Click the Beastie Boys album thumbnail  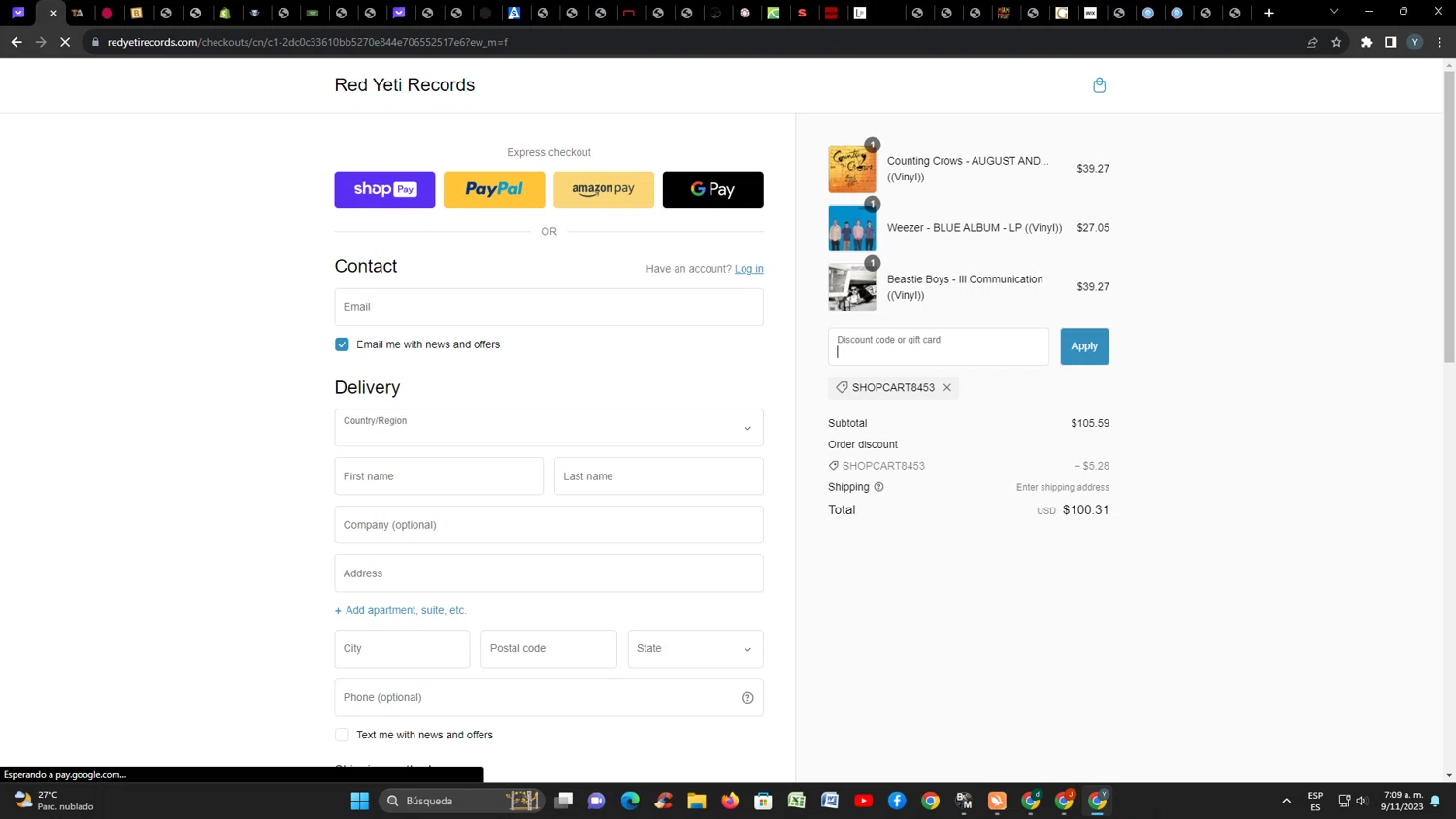[x=852, y=287]
